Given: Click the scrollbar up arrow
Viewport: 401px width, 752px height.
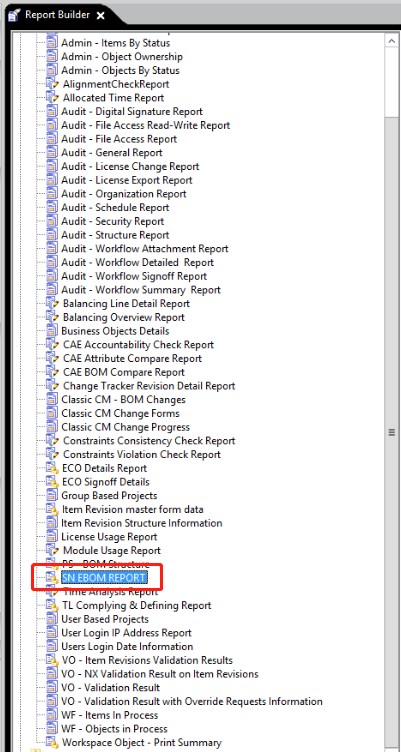Looking at the screenshot, I should click(x=391, y=40).
